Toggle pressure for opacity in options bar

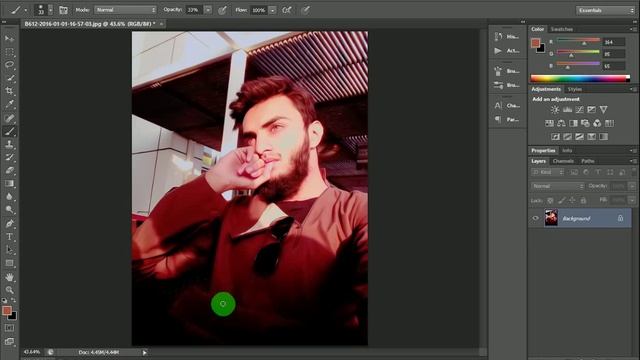click(222, 10)
